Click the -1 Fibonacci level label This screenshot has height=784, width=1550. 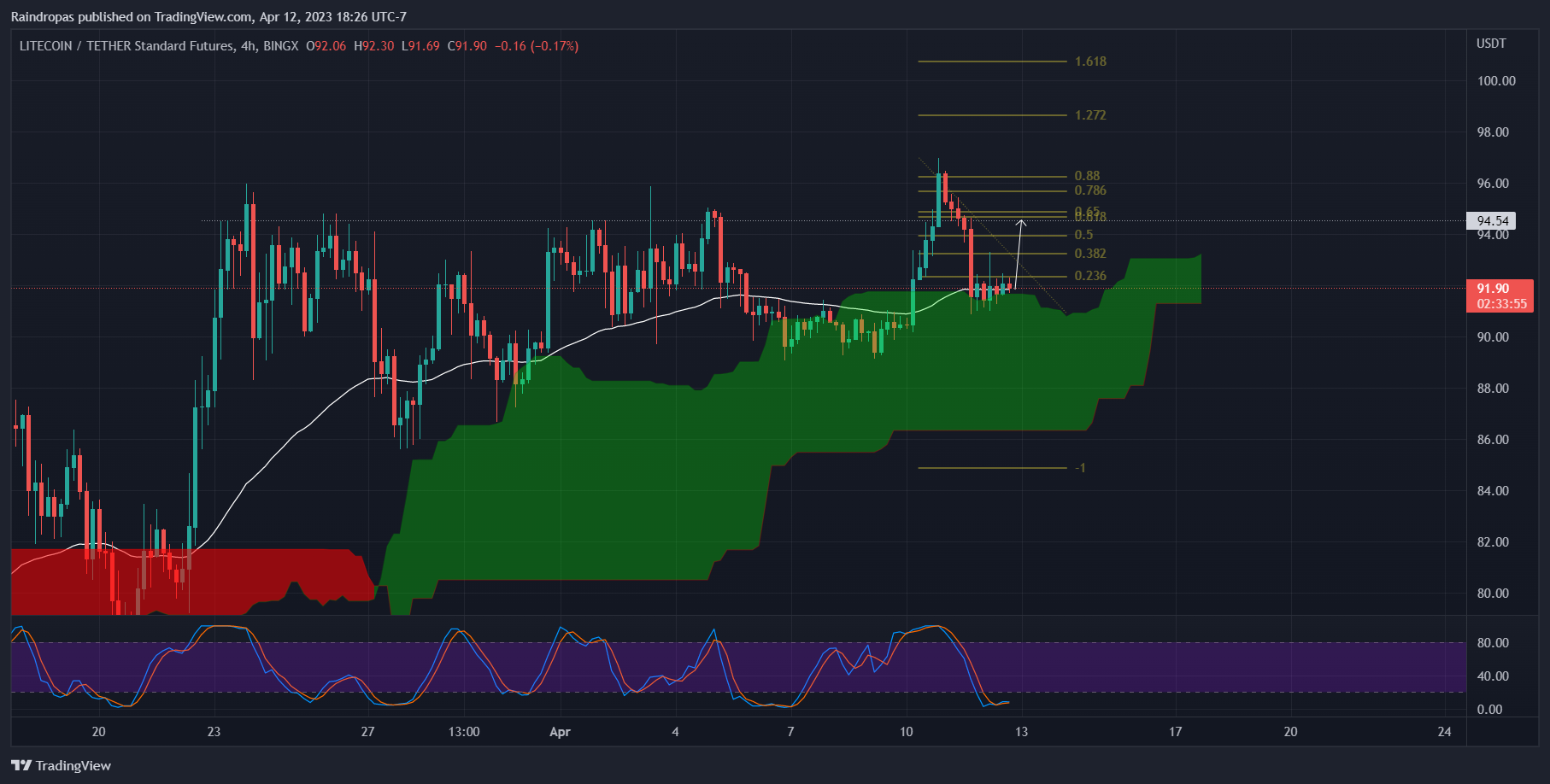[x=1080, y=468]
